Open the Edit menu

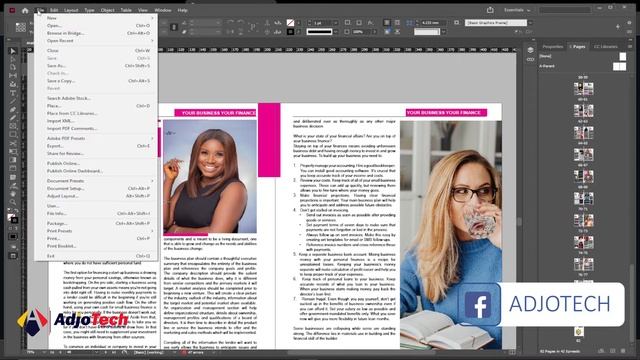(x=53, y=10)
